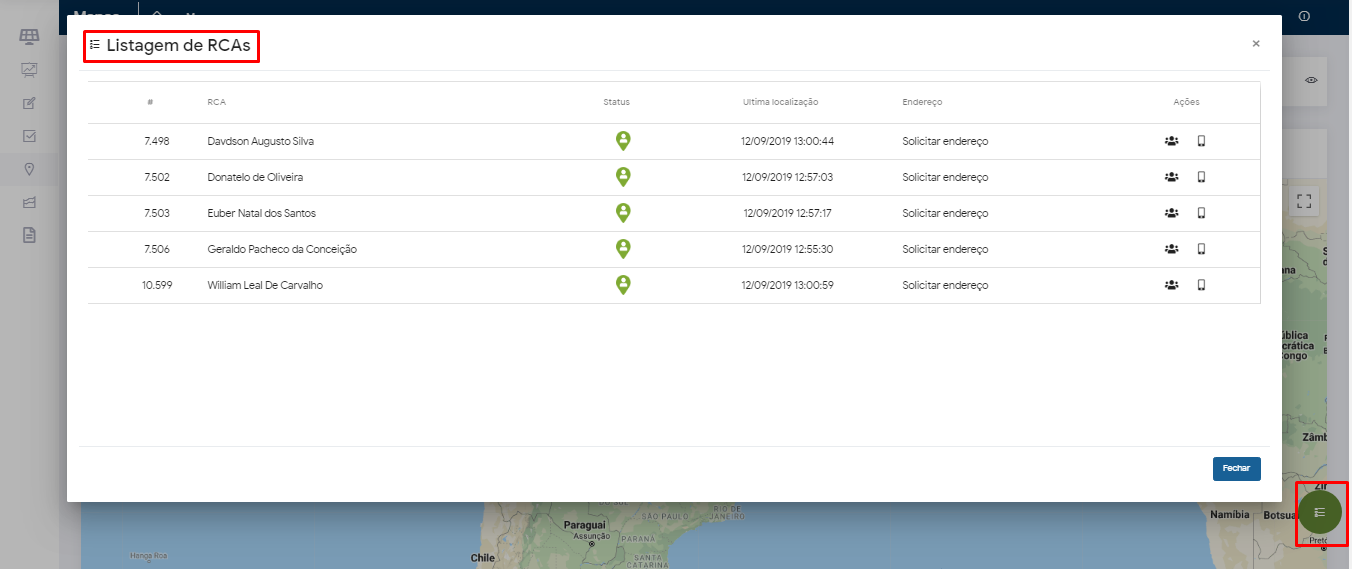Click the green status pin for Donatelo de Oliveira
The height and width of the screenshot is (569, 1352).
623,177
